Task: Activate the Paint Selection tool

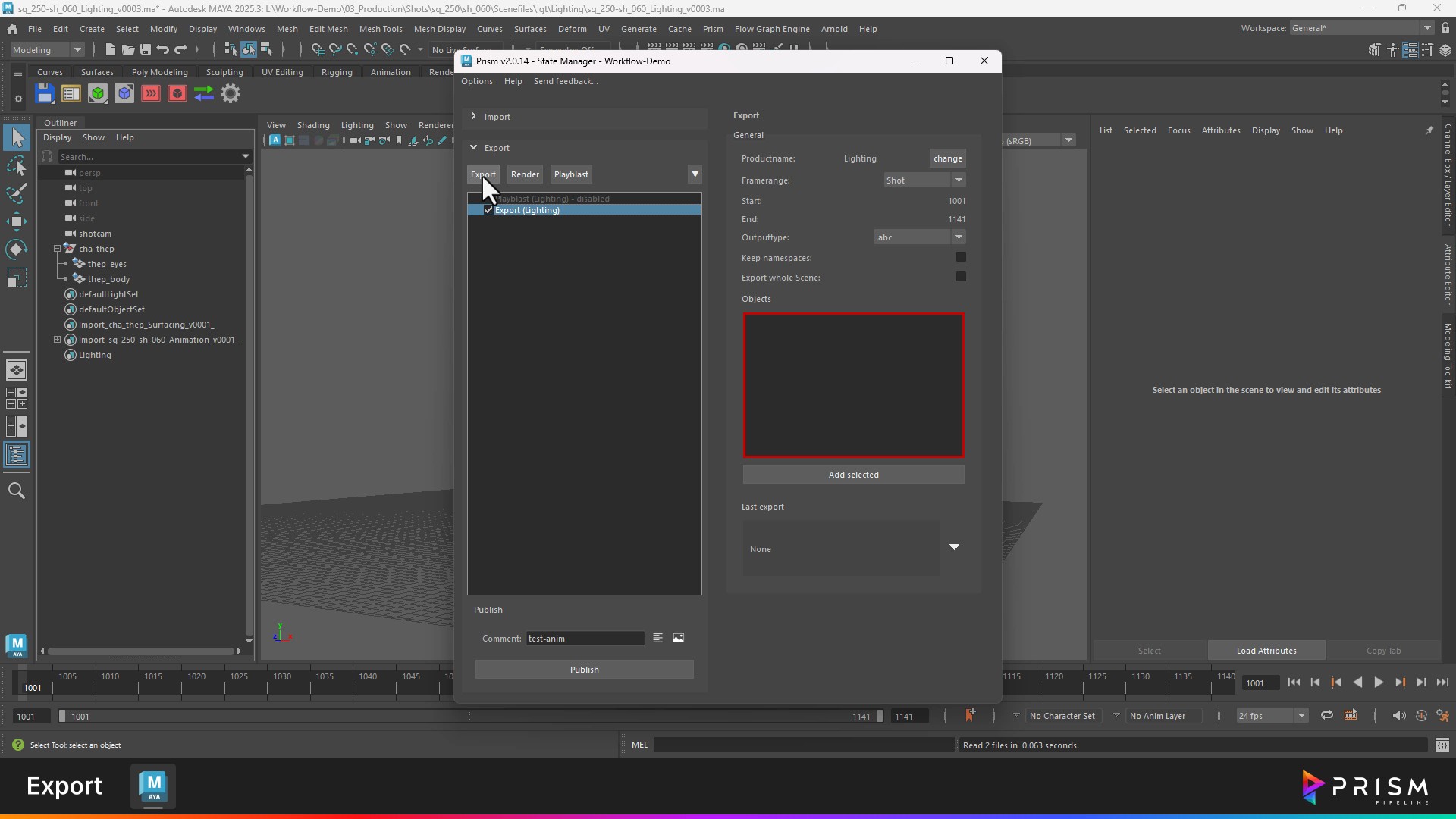Action: [x=17, y=194]
